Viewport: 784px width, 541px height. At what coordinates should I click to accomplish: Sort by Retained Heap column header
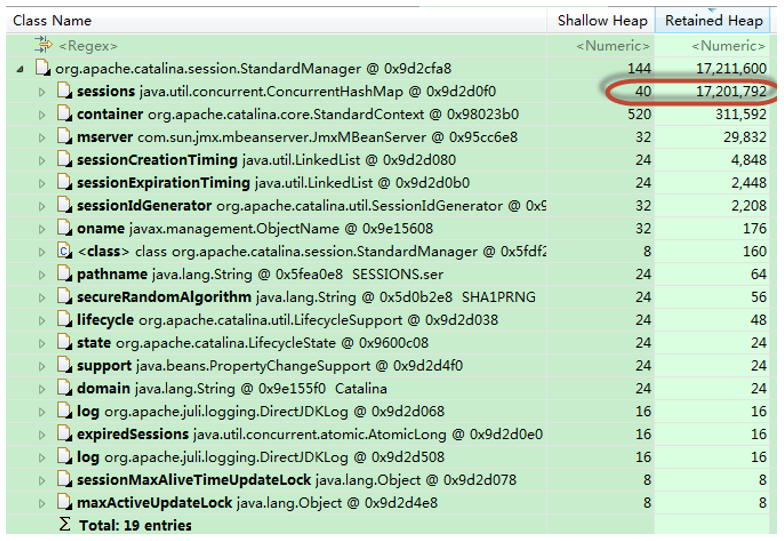[714, 20]
